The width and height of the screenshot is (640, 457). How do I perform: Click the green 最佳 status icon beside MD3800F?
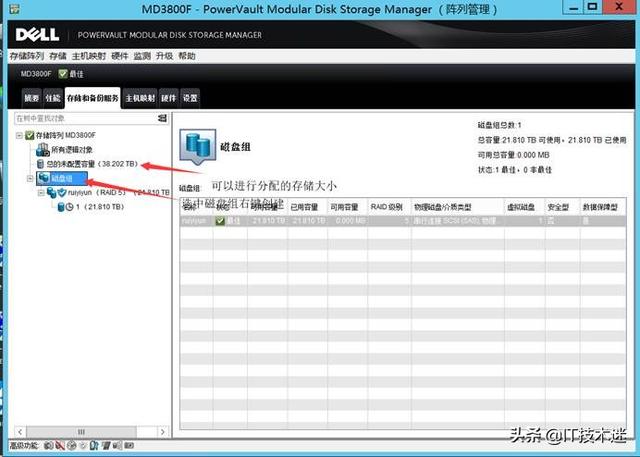pyautogui.click(x=63, y=74)
